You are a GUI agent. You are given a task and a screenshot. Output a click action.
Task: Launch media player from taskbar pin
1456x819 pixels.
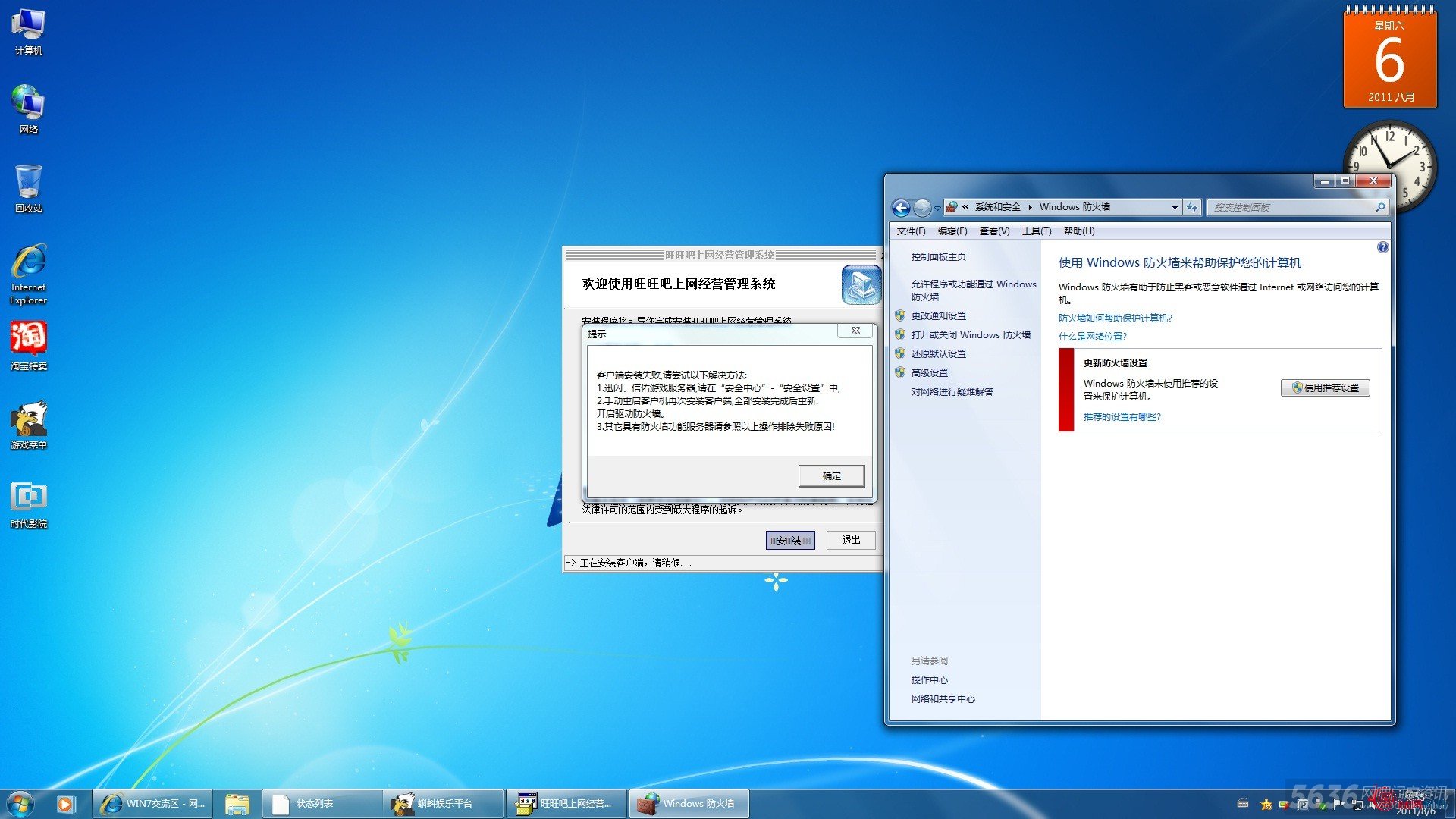(x=65, y=804)
